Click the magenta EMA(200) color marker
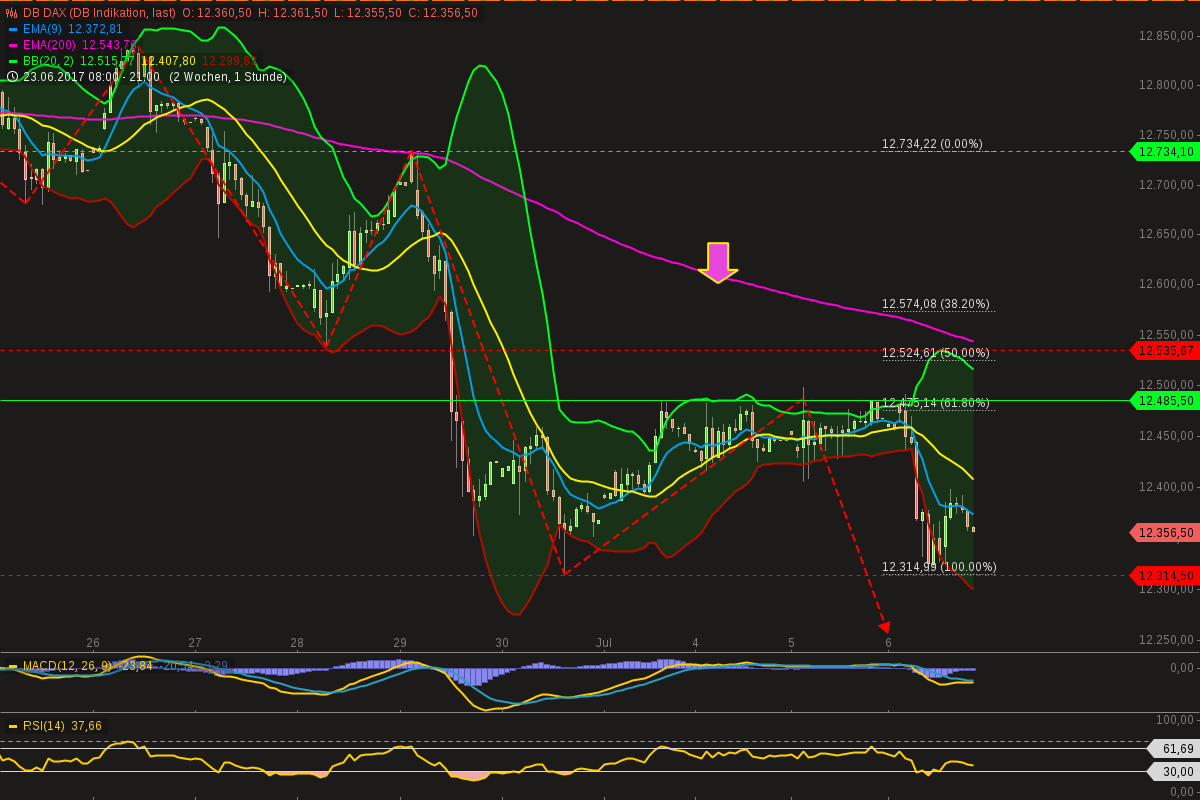Screen dimensions: 1200x800 pyautogui.click(x=13, y=45)
